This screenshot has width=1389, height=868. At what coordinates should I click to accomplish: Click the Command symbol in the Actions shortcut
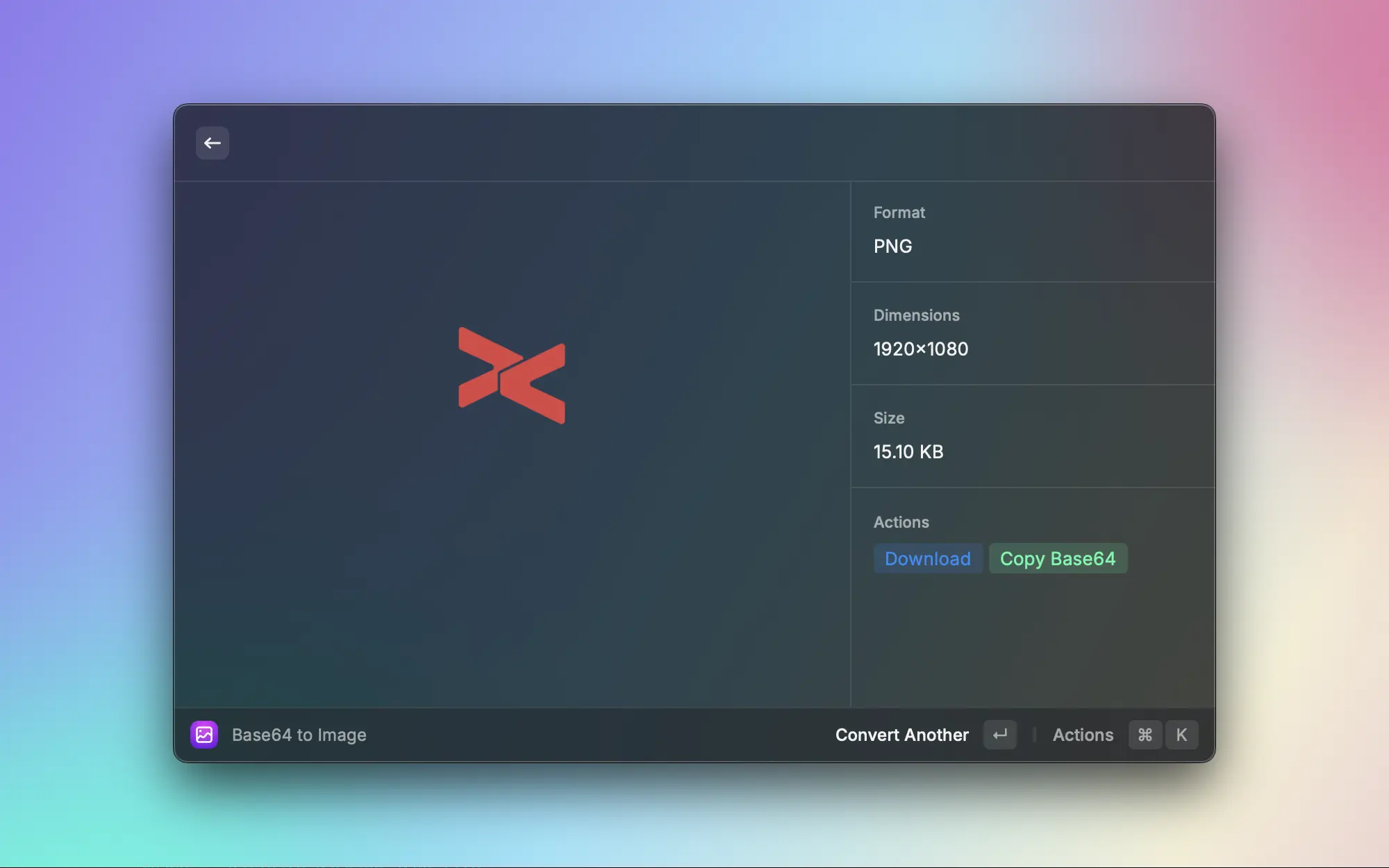click(x=1145, y=734)
